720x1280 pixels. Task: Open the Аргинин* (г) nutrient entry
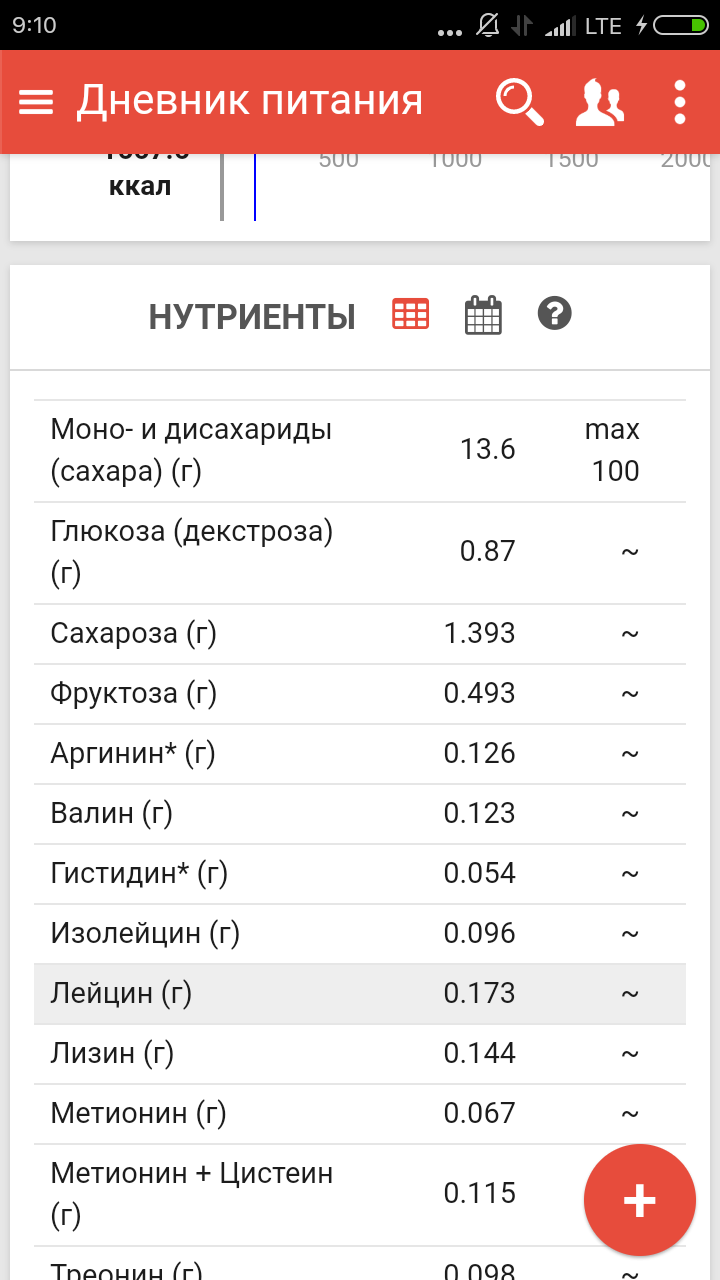click(x=360, y=753)
